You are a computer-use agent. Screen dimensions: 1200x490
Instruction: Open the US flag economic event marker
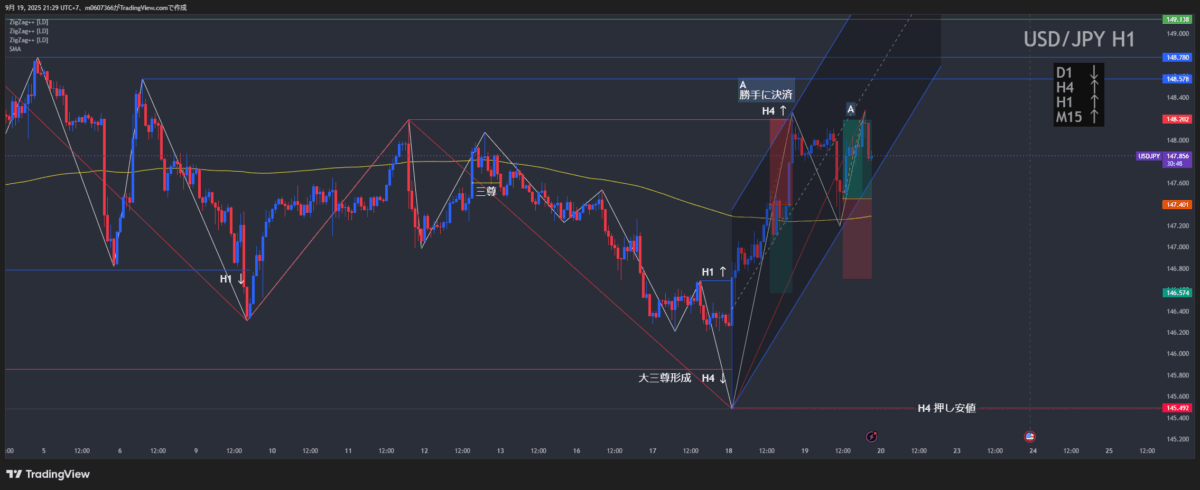pyautogui.click(x=1031, y=437)
